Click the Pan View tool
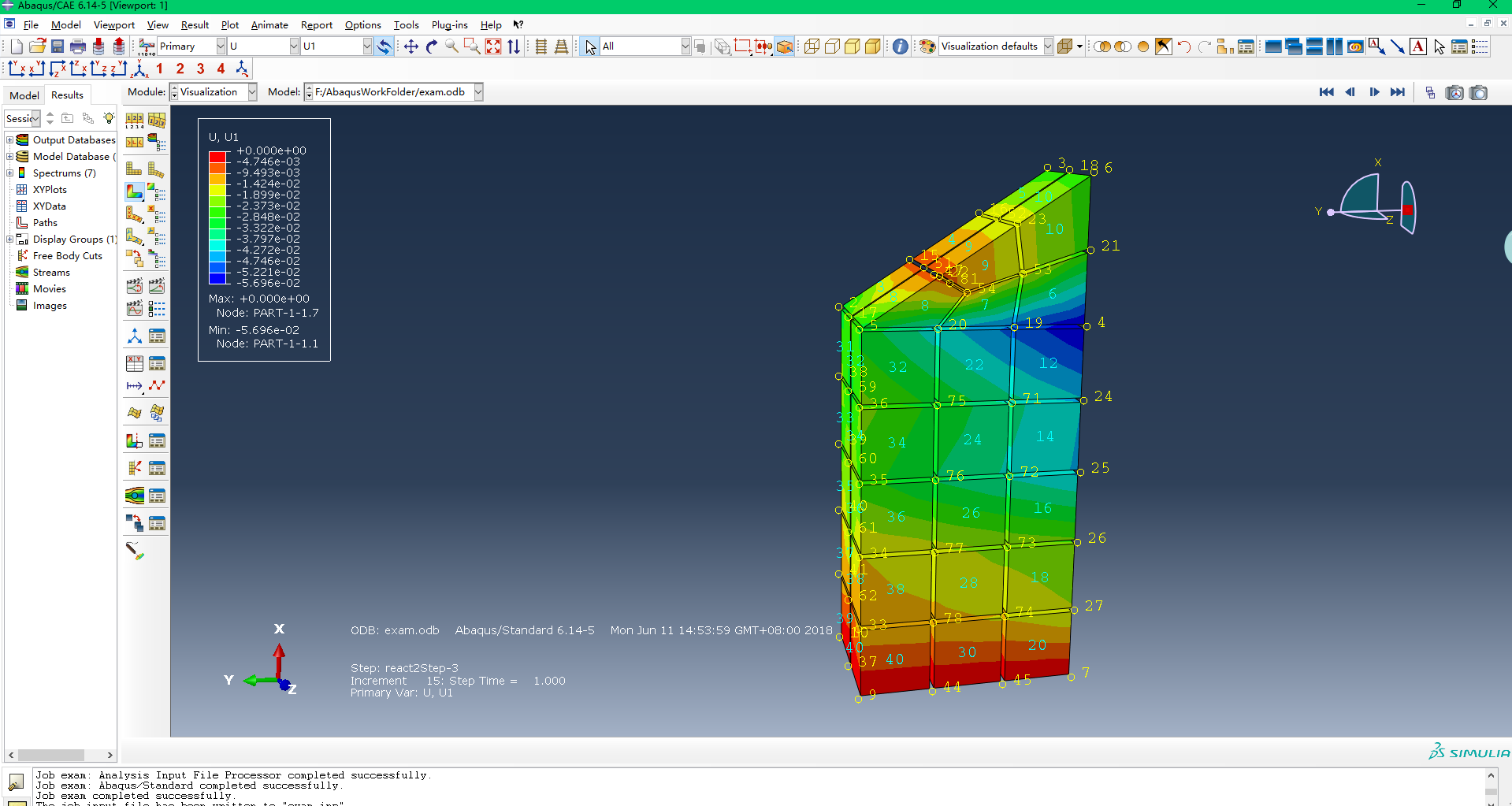This screenshot has height=806, width=1512. click(411, 46)
